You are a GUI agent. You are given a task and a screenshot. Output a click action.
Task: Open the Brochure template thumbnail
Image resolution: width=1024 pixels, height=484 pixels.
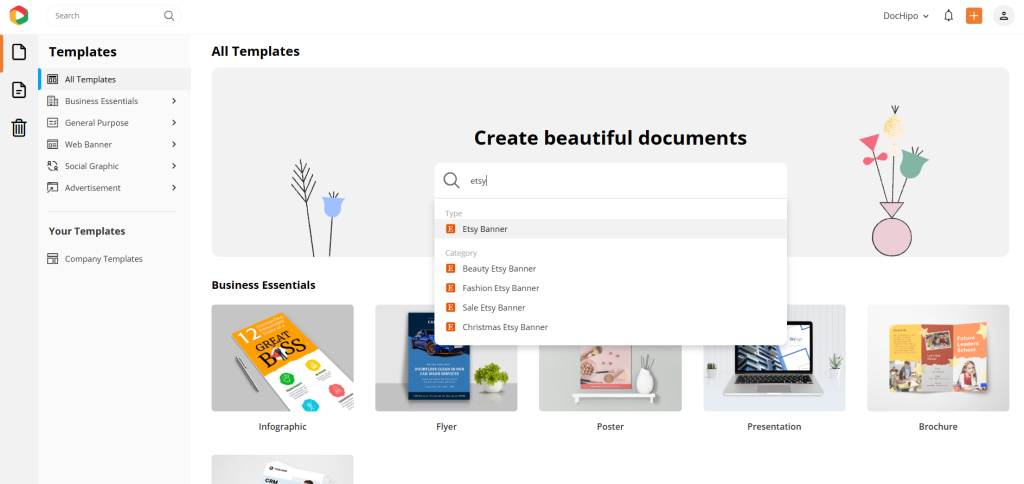(x=938, y=358)
